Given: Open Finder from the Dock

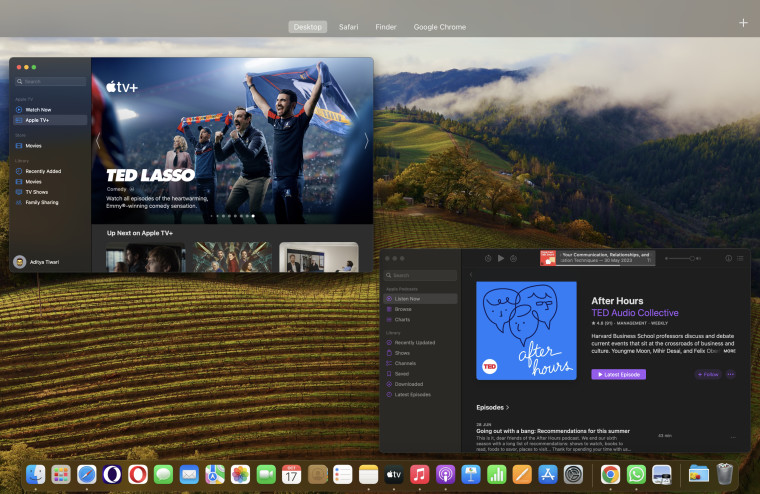Looking at the screenshot, I should 35,474.
